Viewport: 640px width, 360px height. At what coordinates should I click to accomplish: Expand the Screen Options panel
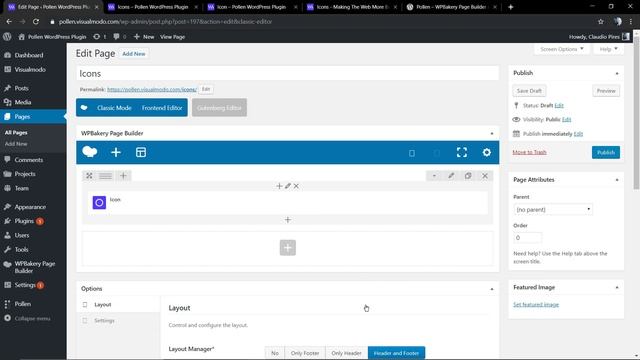pos(562,49)
